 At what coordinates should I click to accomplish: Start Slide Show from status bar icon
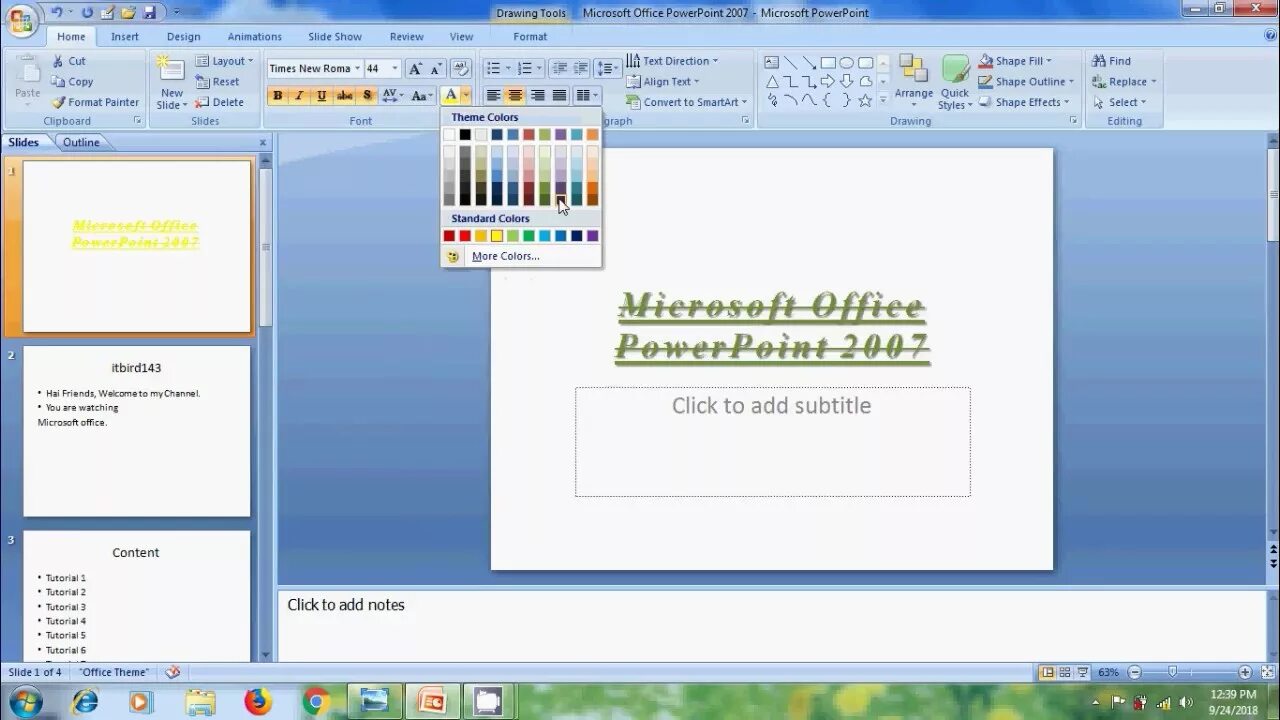tap(1083, 673)
